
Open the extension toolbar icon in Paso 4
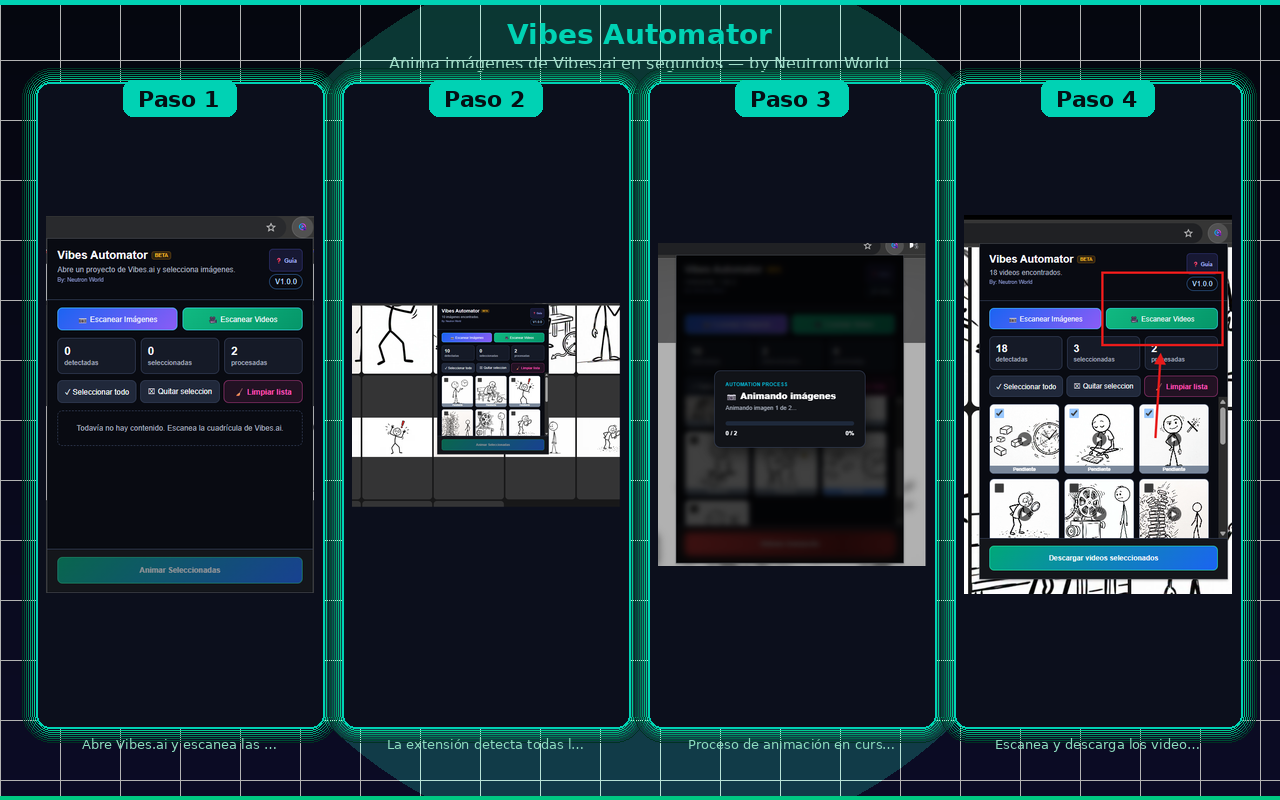[x=1217, y=233]
